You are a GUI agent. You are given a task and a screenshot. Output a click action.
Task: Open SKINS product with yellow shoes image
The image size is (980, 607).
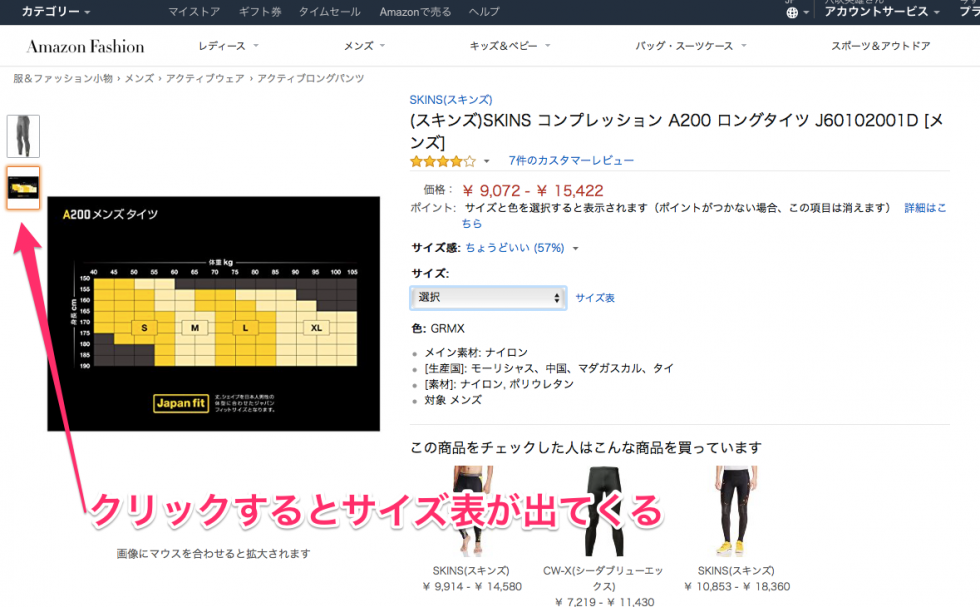point(736,511)
